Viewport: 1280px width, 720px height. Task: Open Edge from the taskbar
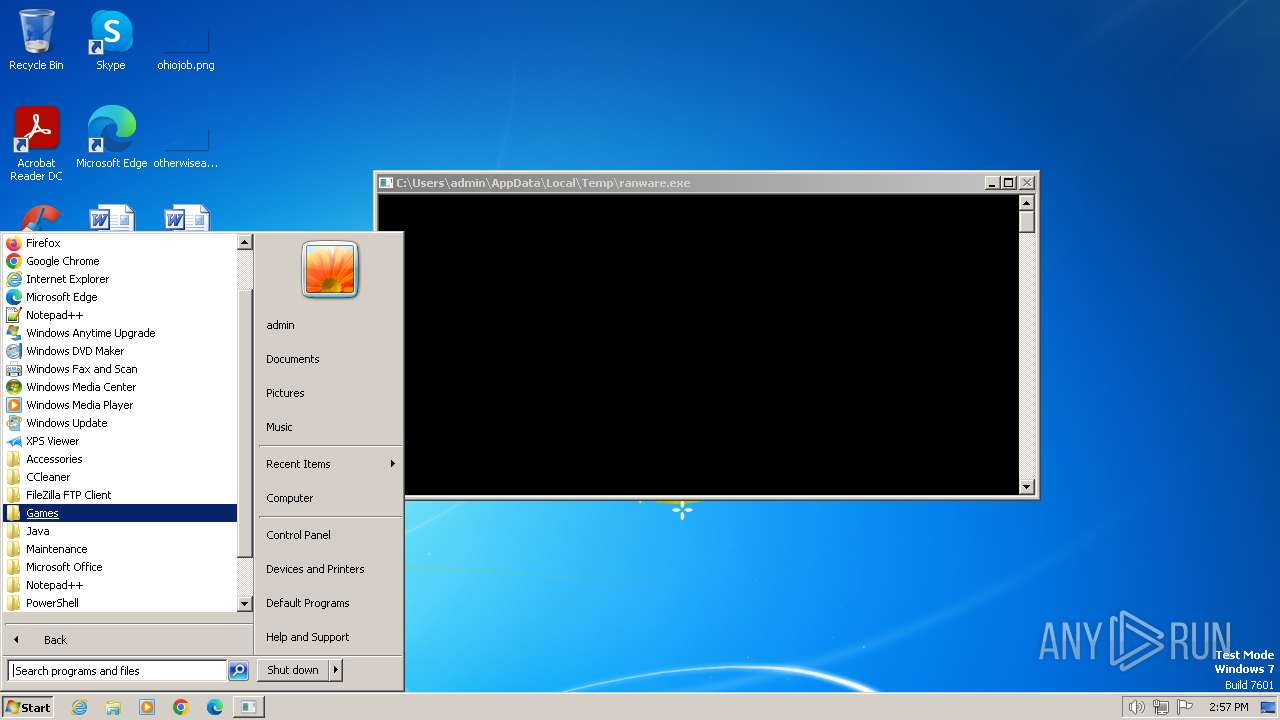click(x=215, y=707)
